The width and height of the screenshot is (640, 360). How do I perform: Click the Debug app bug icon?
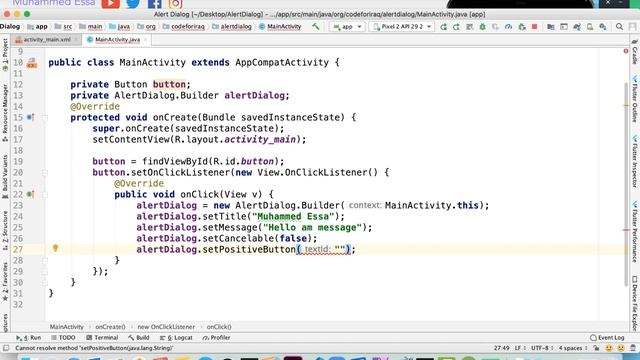pyautogui.click(x=482, y=27)
